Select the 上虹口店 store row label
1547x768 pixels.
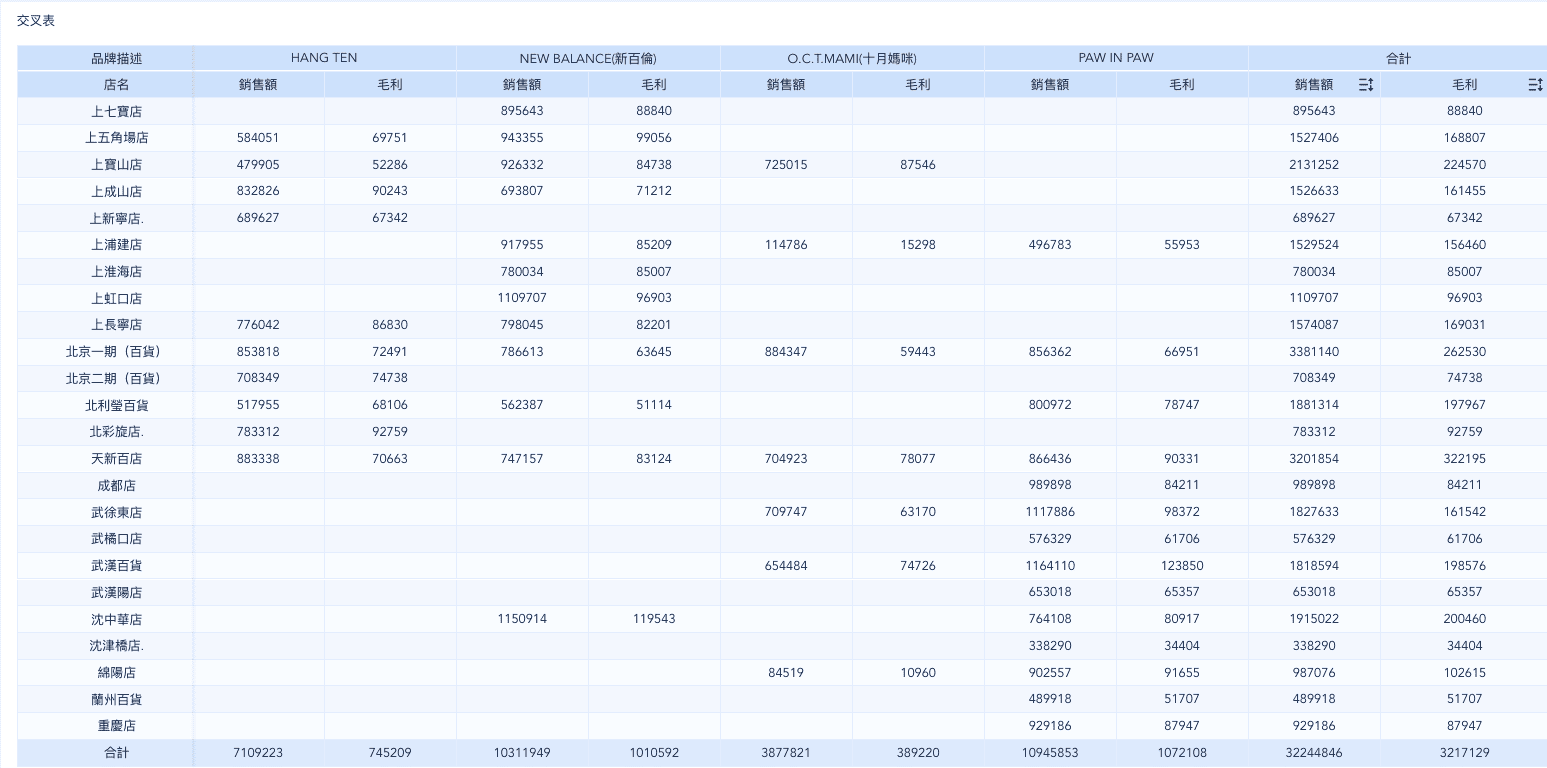click(x=117, y=298)
